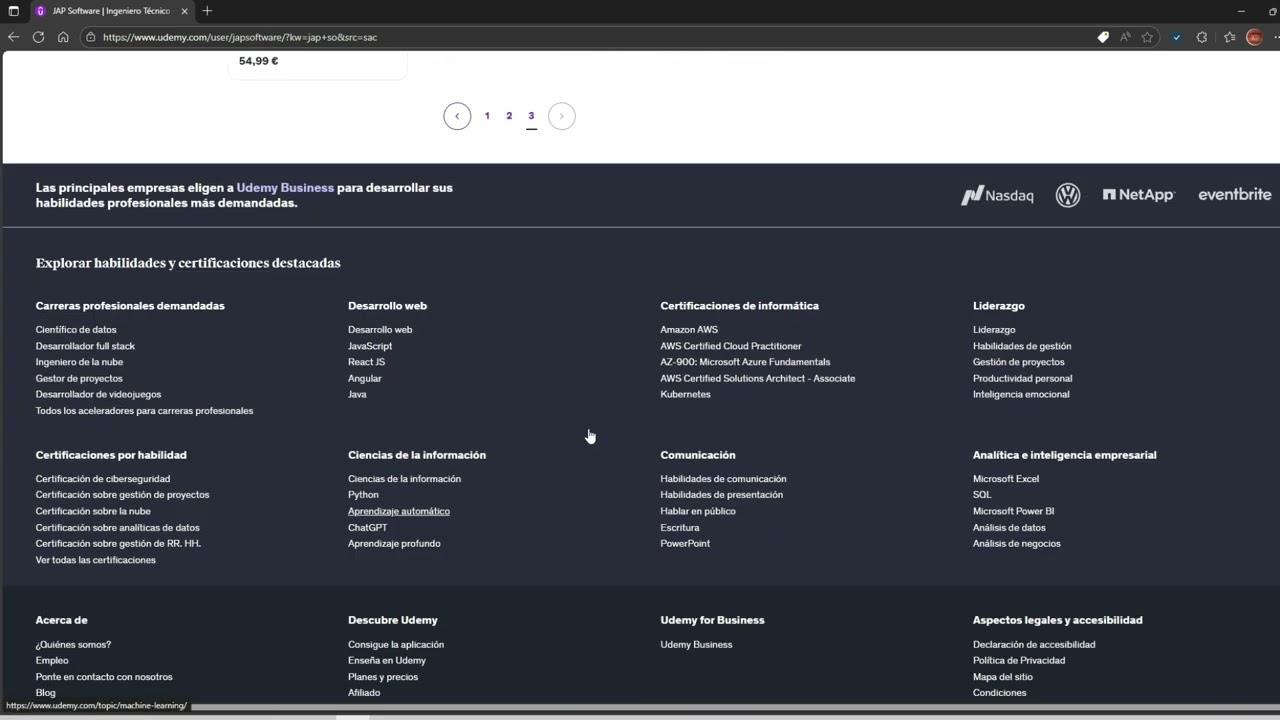Open the Java topic link

point(357,394)
